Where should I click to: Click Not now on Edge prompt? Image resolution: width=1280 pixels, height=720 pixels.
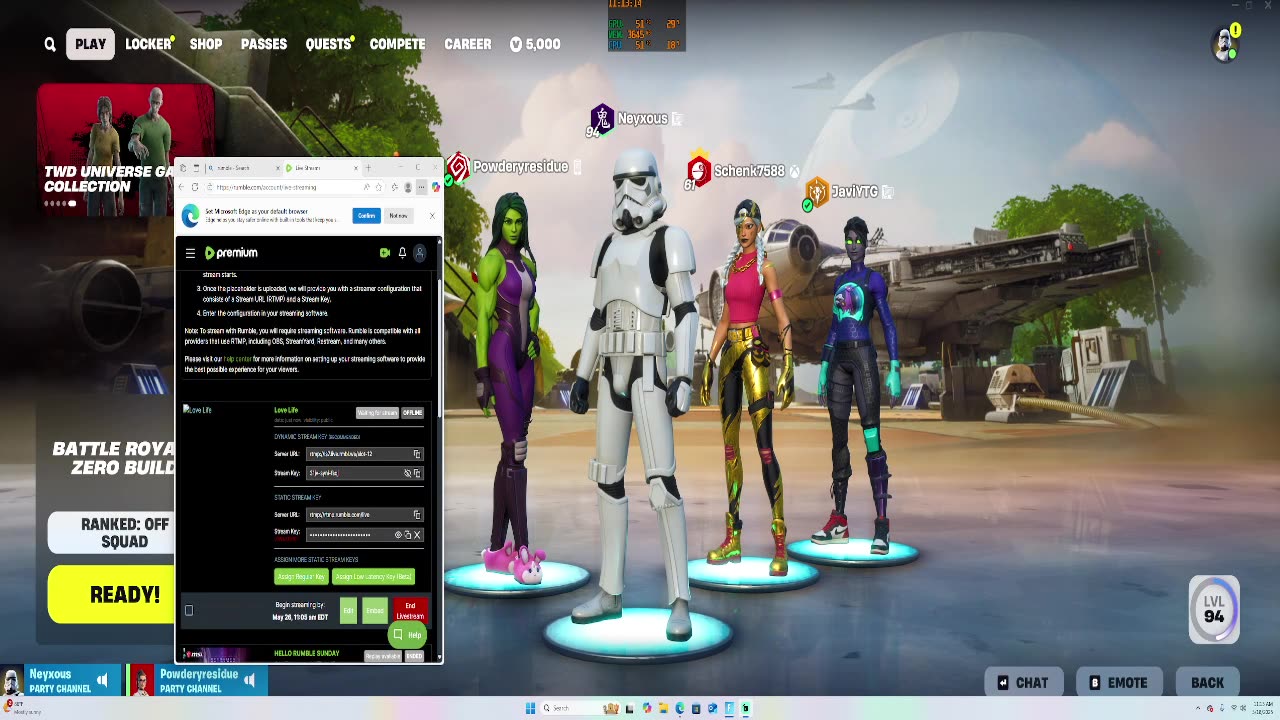coord(398,216)
